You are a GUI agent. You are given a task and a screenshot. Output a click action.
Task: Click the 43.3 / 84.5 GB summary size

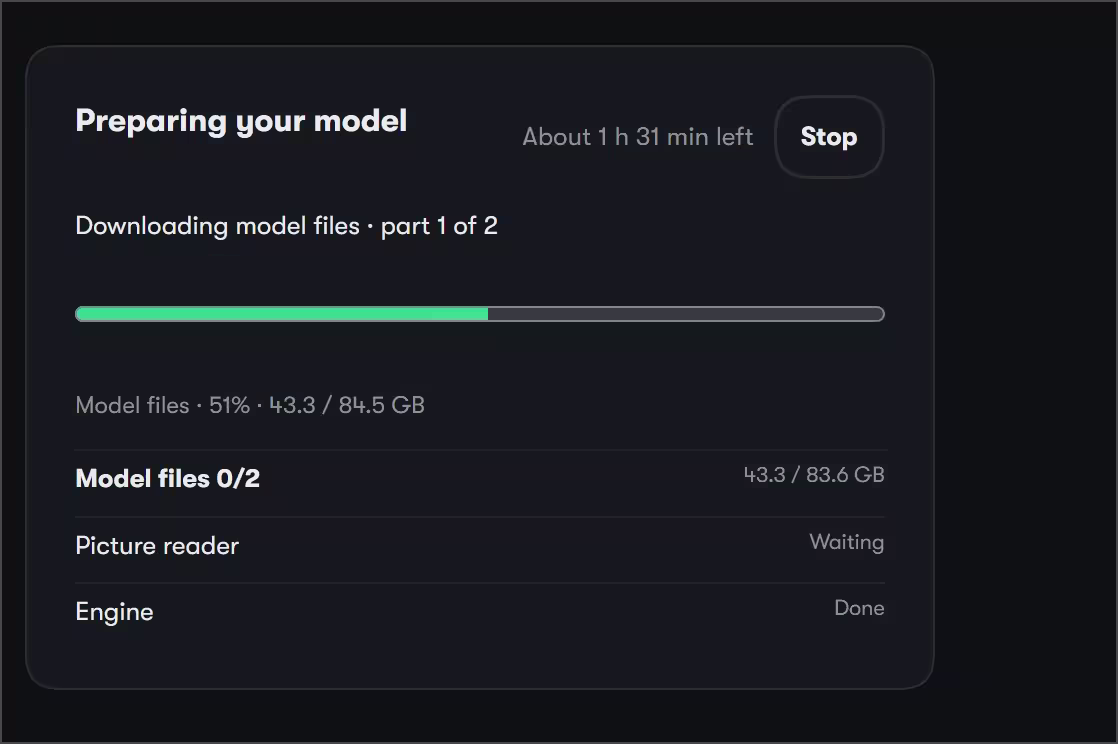pos(347,405)
